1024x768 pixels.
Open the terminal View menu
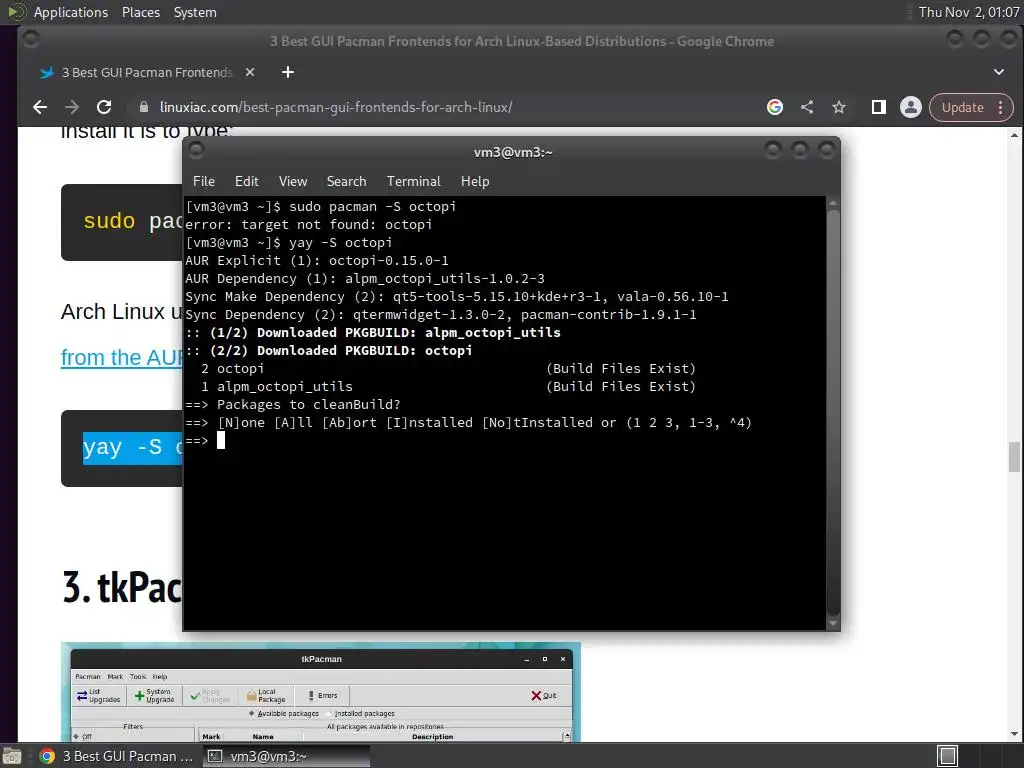(293, 182)
